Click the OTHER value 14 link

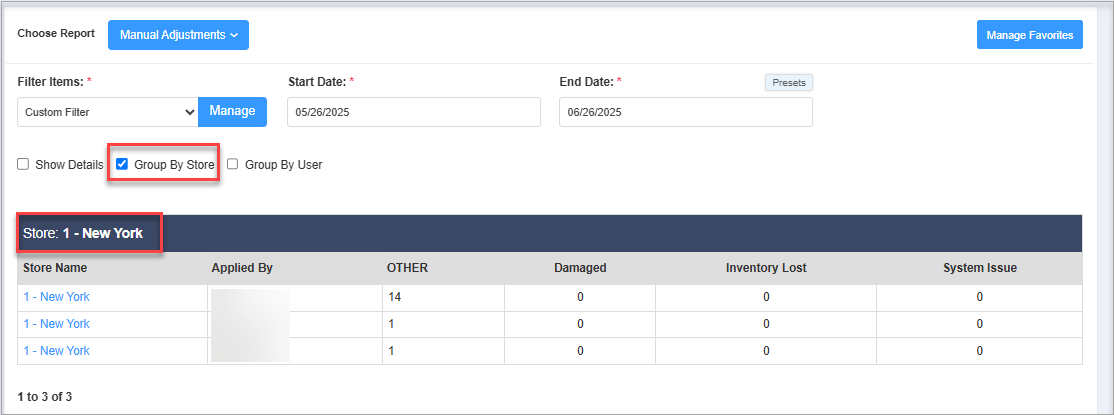click(394, 297)
